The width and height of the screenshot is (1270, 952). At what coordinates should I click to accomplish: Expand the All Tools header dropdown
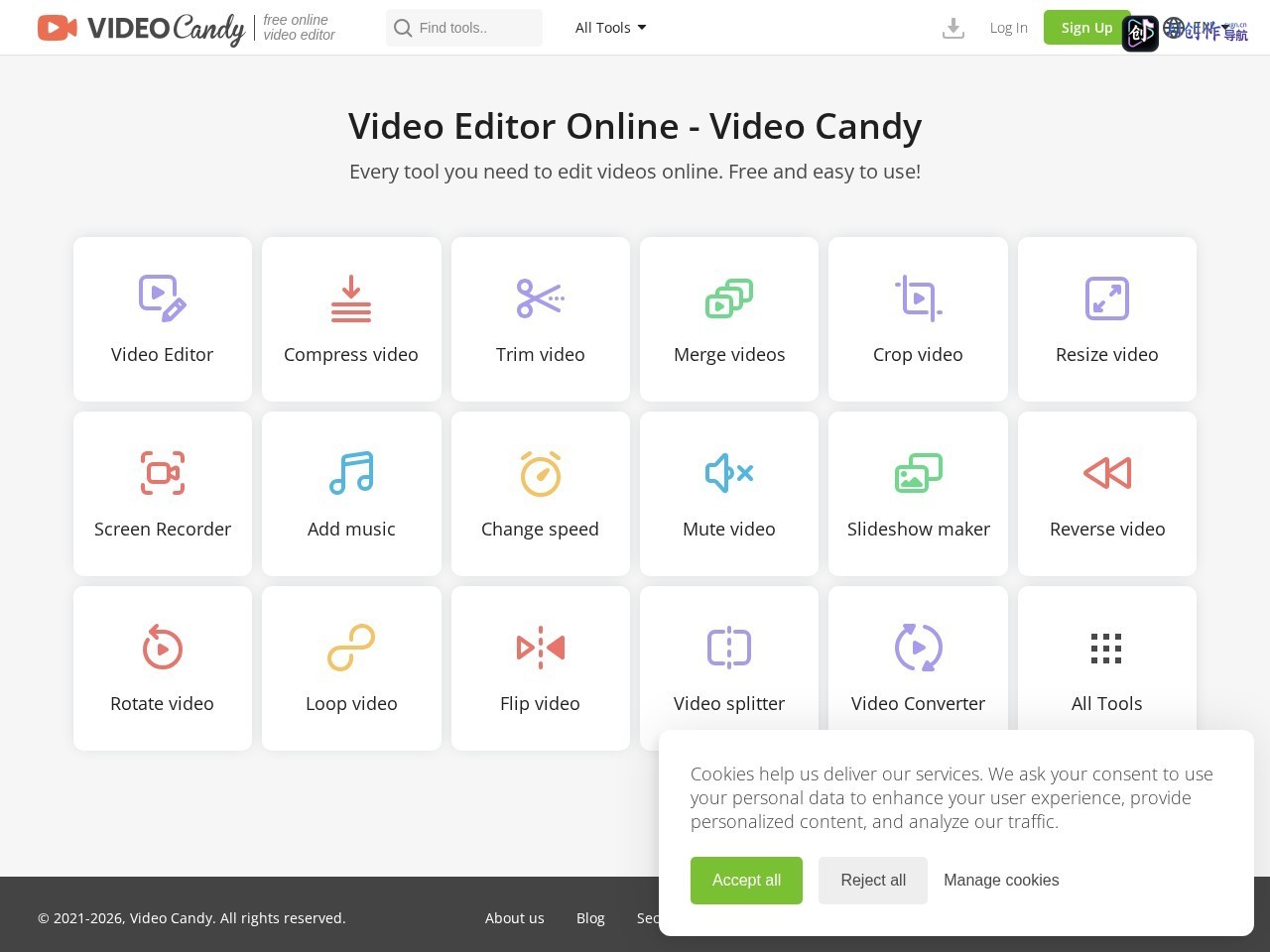pyautogui.click(x=611, y=28)
